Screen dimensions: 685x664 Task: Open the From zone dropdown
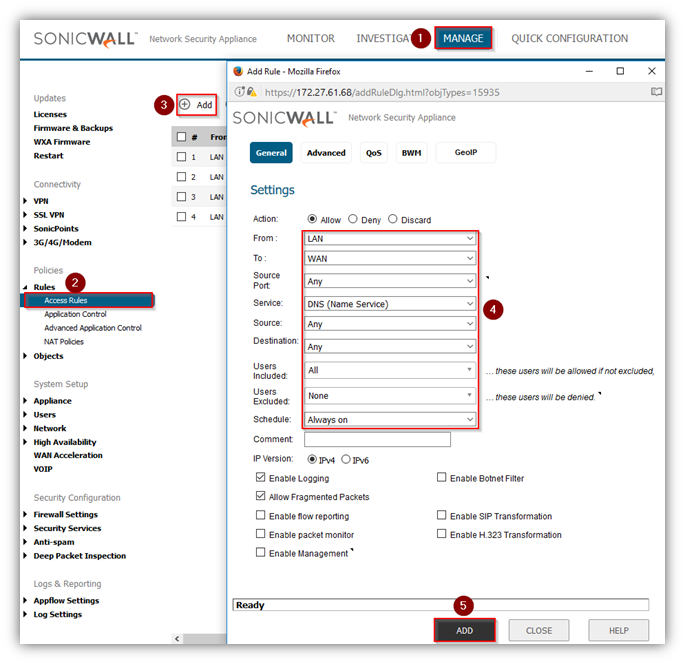[x=390, y=239]
